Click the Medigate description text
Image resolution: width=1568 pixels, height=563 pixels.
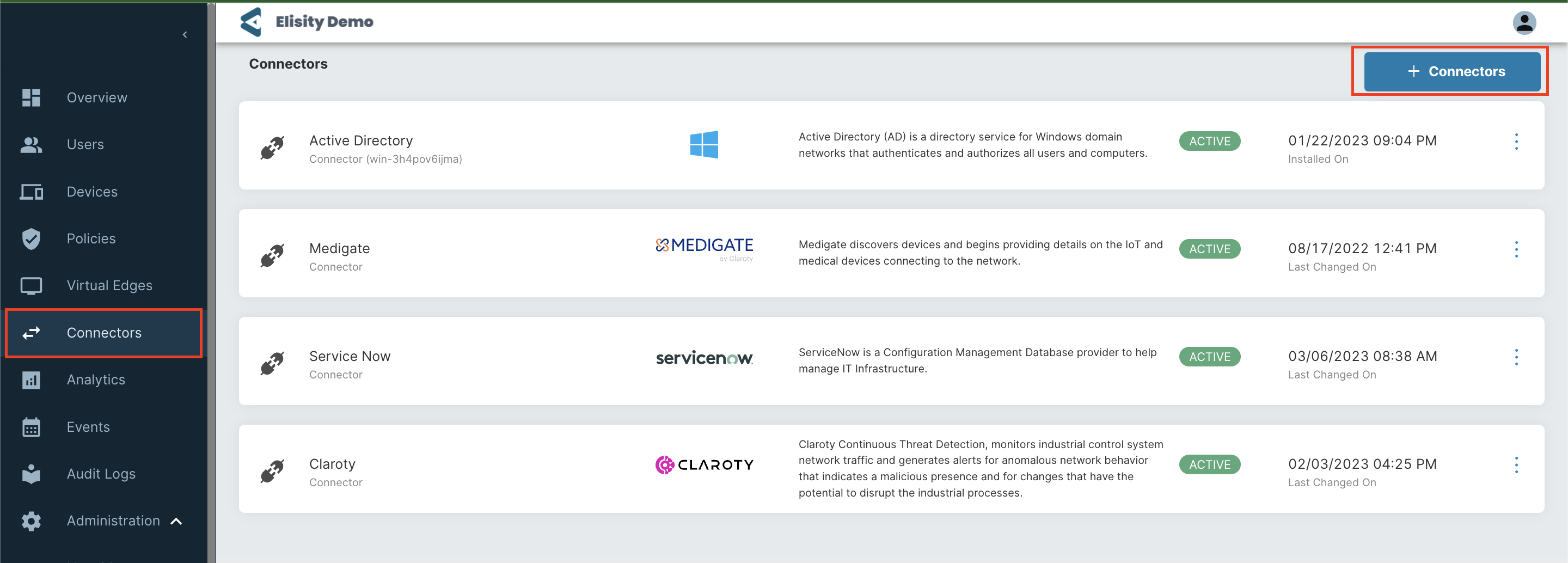[x=981, y=253]
